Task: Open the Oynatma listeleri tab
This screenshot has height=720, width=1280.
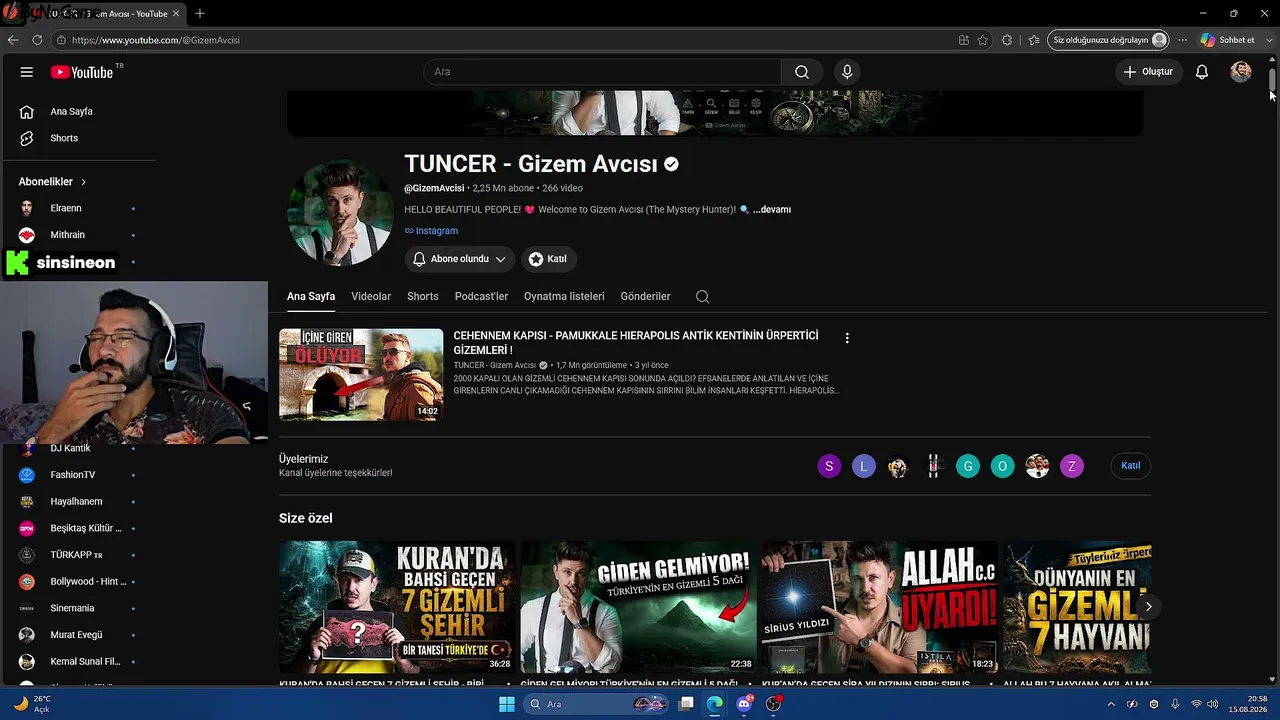Action: pyautogui.click(x=564, y=297)
